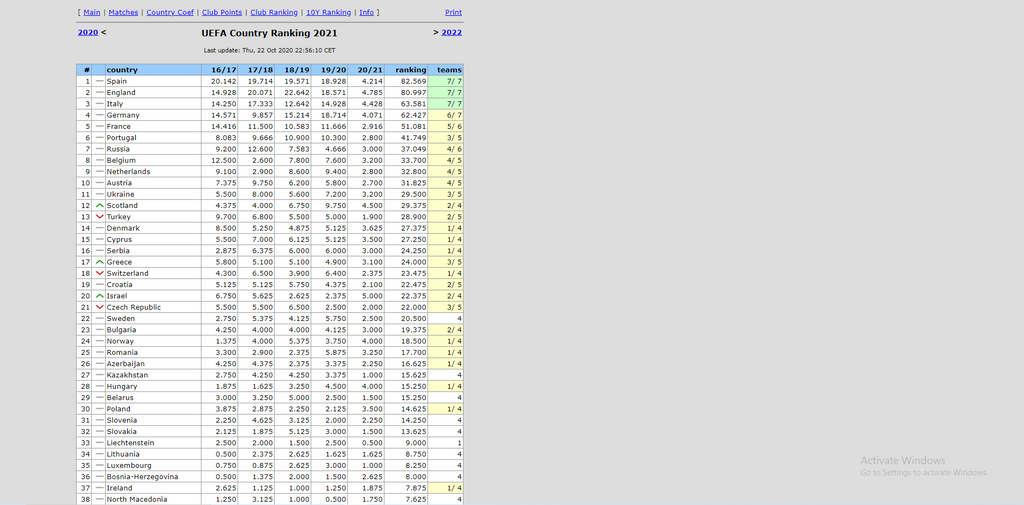1024x505 pixels.
Task: Select the Romania country cell
Action: 153,352
